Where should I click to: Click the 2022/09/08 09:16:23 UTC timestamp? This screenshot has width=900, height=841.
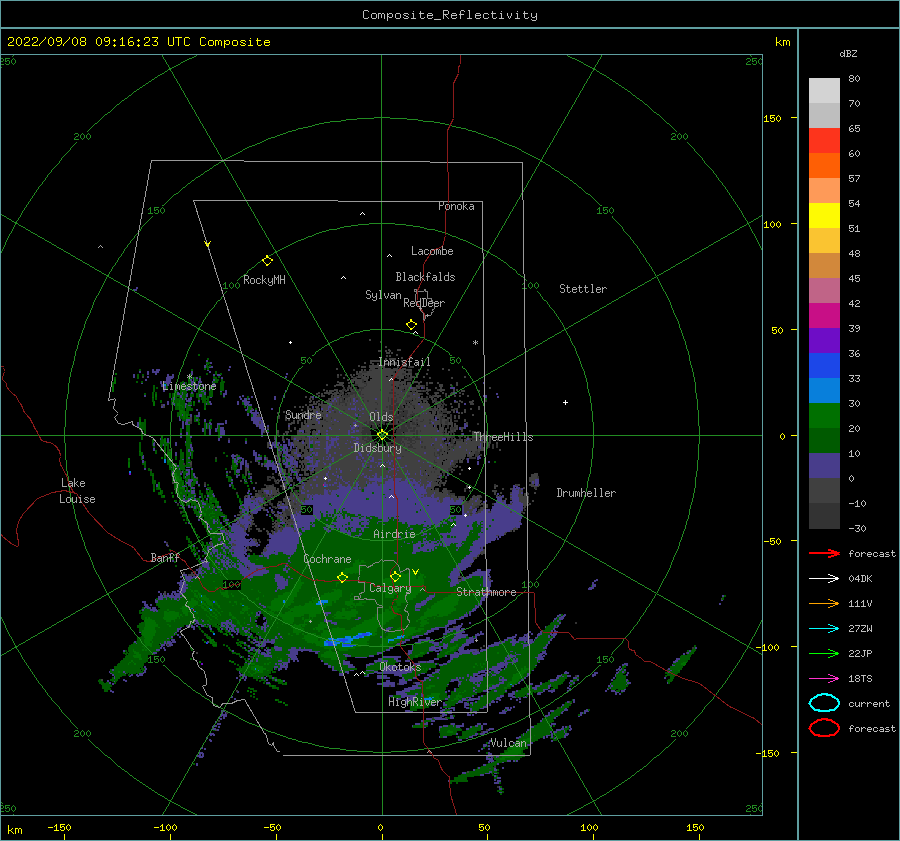click(99, 42)
